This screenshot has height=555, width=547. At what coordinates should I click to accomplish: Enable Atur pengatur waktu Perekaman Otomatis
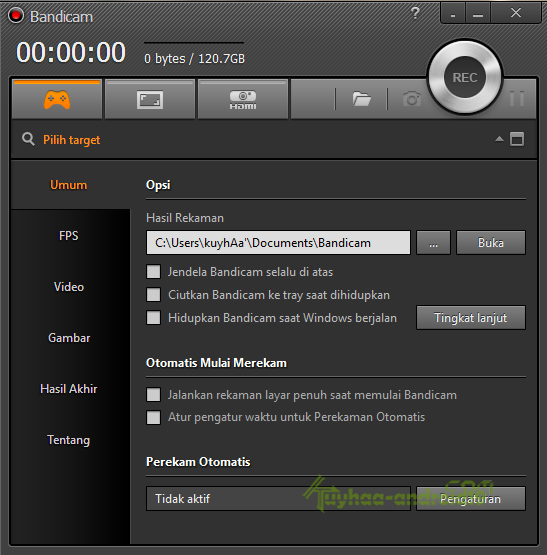tap(153, 417)
